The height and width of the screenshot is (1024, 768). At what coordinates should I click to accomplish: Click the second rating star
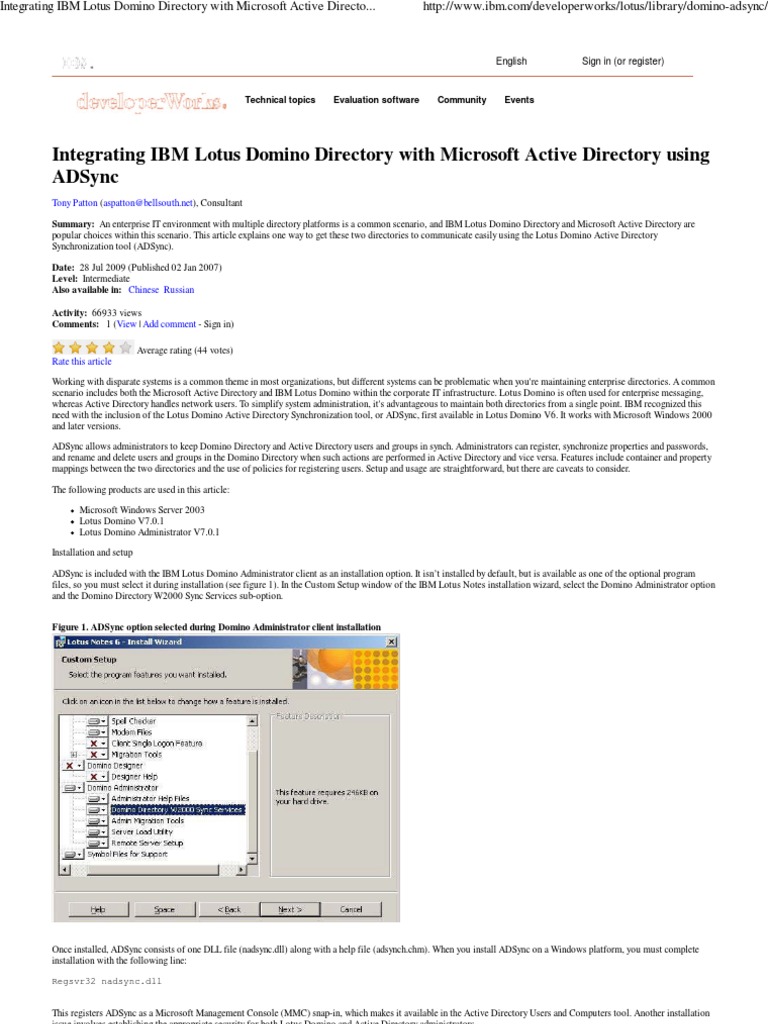pyautogui.click(x=76, y=347)
